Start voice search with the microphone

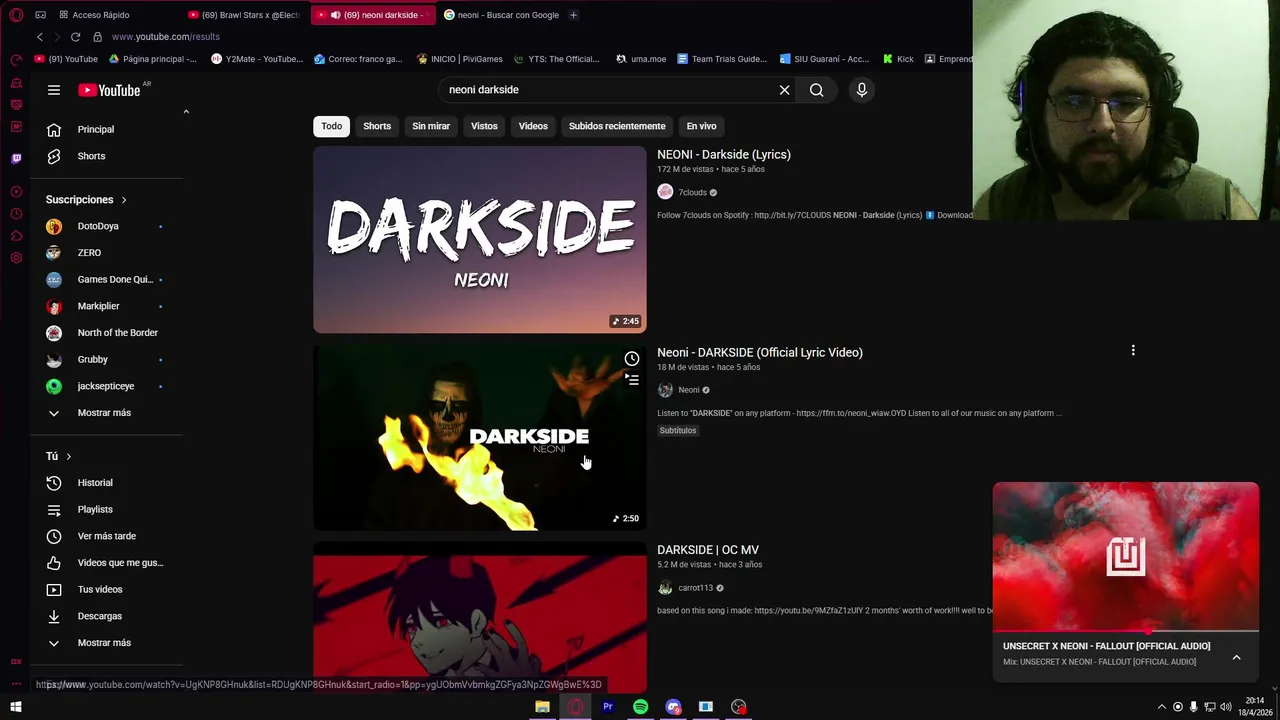862,90
